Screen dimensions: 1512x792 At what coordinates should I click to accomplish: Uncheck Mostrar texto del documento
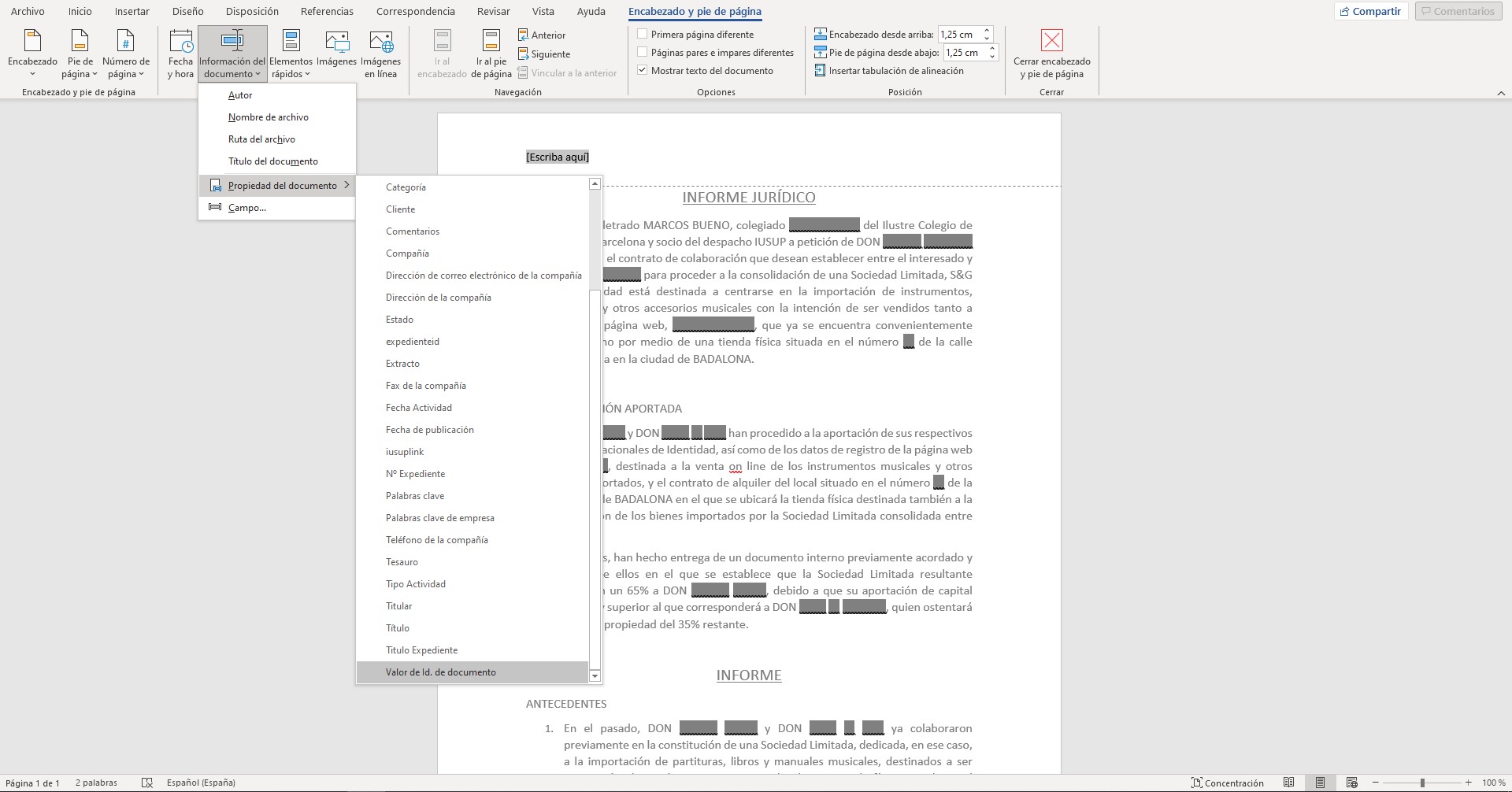pos(643,70)
